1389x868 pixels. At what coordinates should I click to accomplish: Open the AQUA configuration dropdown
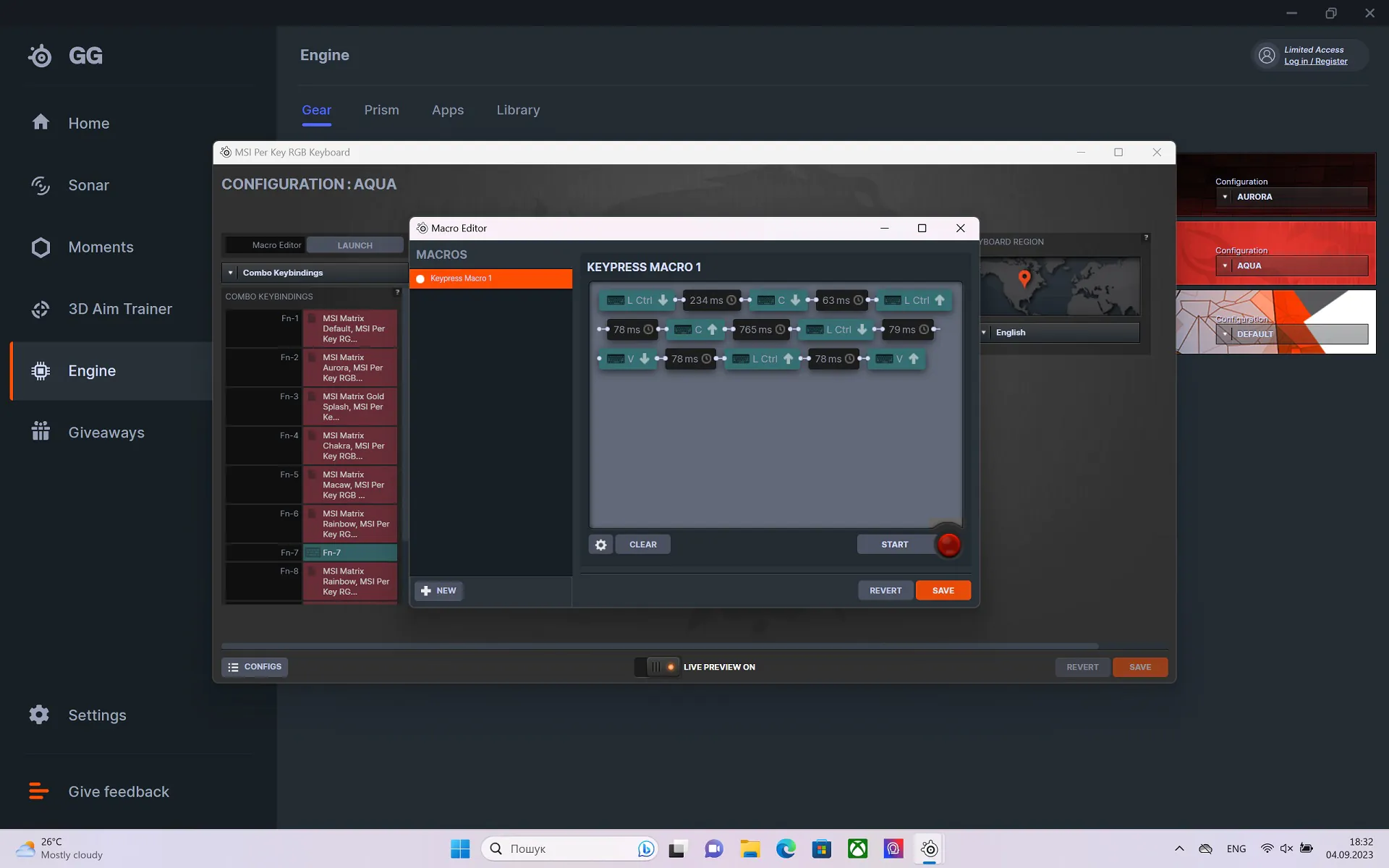(1291, 265)
